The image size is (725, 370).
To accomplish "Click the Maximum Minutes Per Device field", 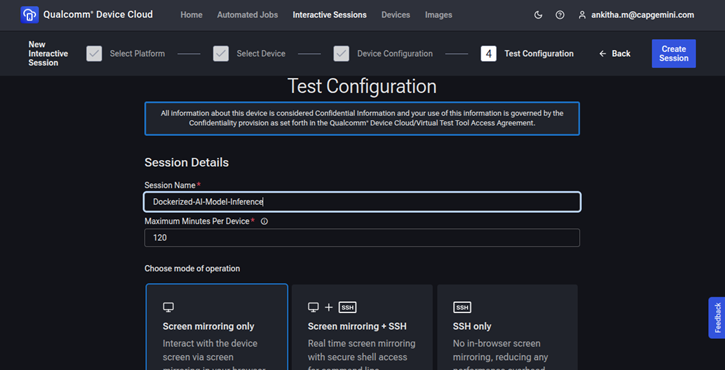I will pyautogui.click(x=362, y=238).
